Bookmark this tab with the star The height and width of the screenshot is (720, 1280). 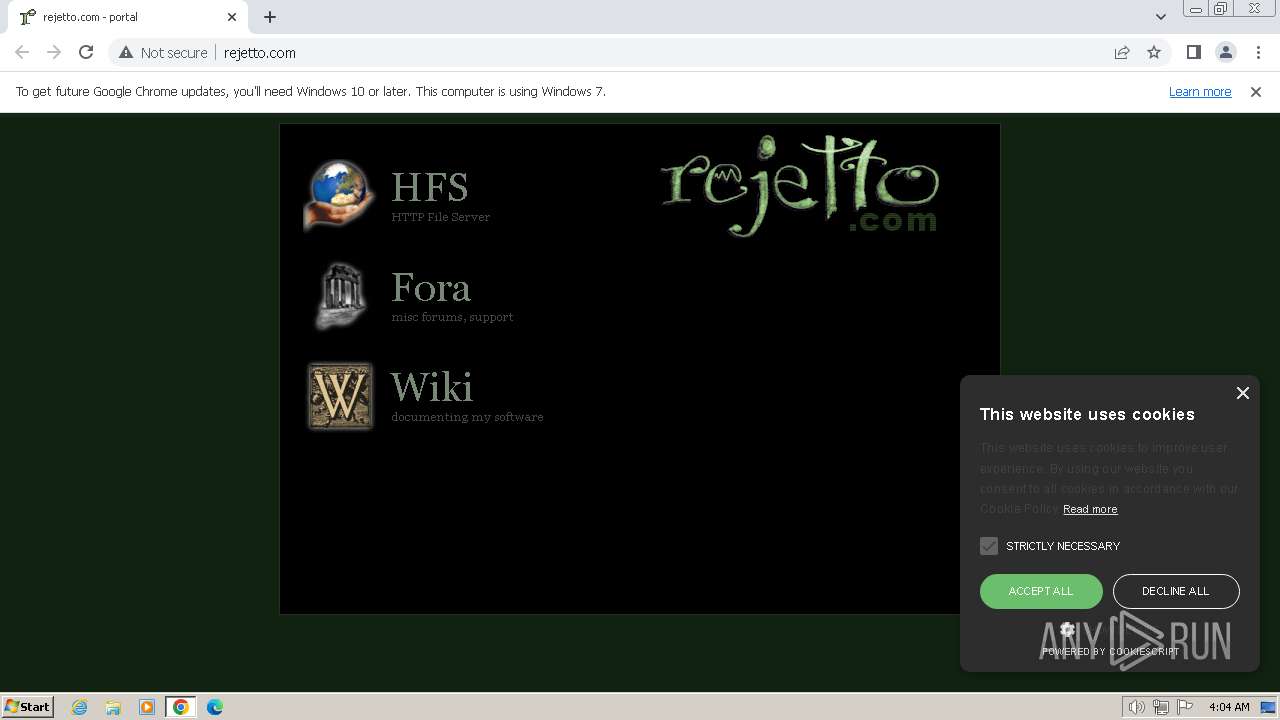coord(1154,52)
